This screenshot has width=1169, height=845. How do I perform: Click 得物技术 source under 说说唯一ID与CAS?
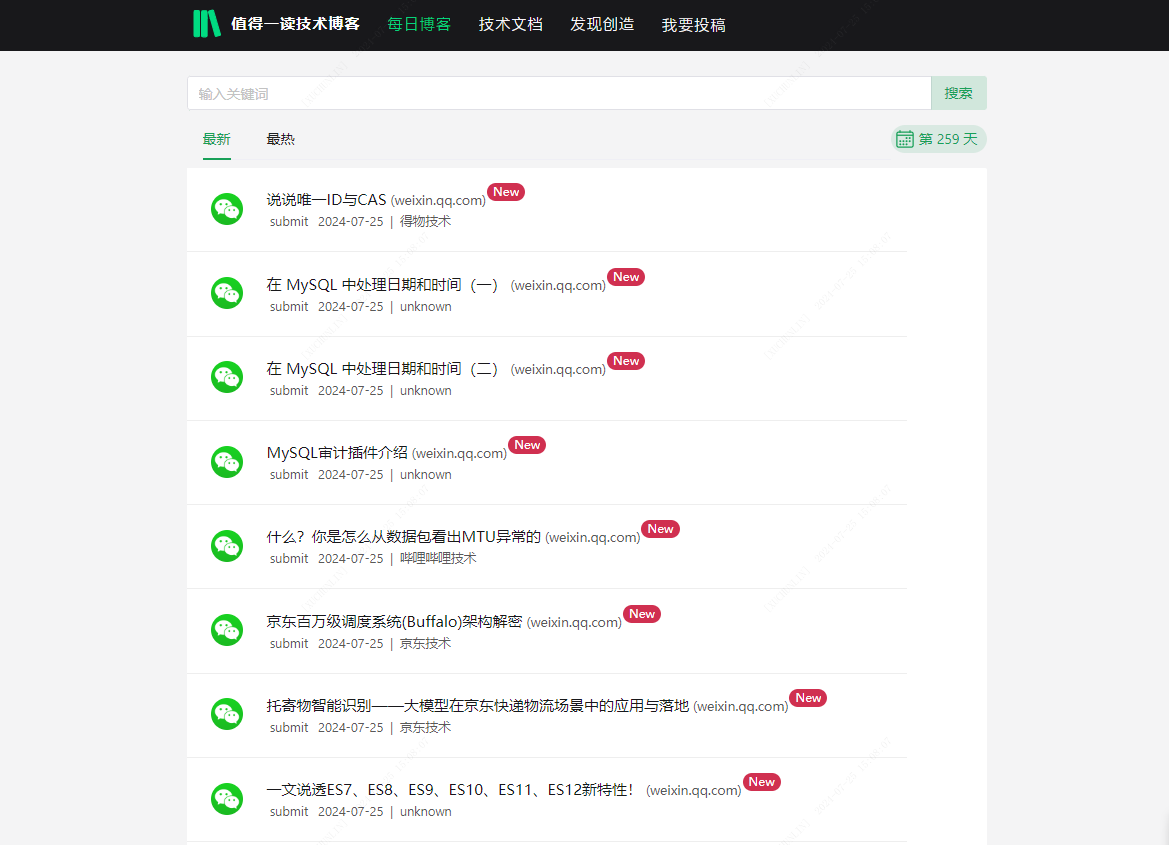(426, 222)
